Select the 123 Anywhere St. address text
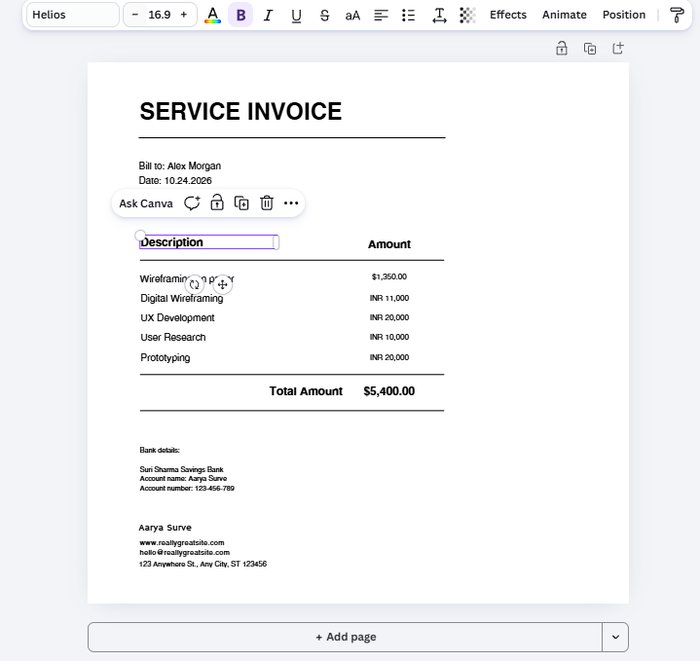Image resolution: width=700 pixels, height=661 pixels. (x=203, y=564)
